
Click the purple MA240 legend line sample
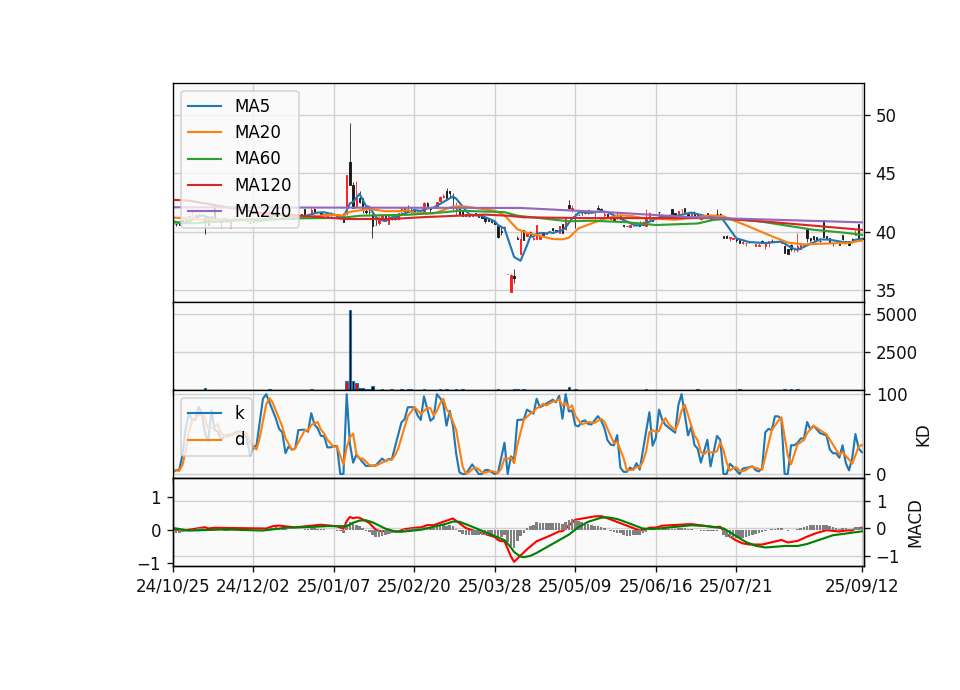[204, 211]
